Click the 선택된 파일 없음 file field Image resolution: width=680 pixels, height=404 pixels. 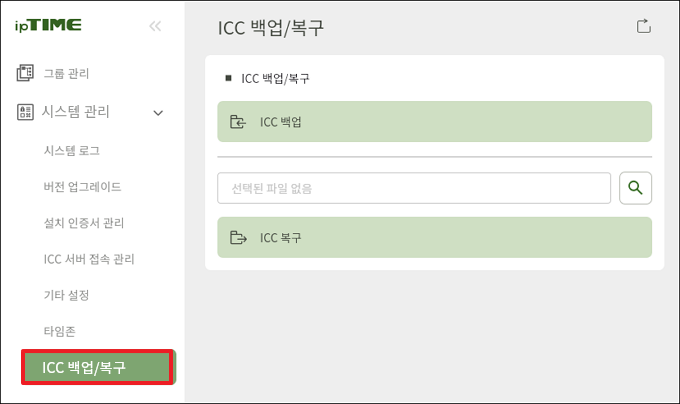(413, 188)
